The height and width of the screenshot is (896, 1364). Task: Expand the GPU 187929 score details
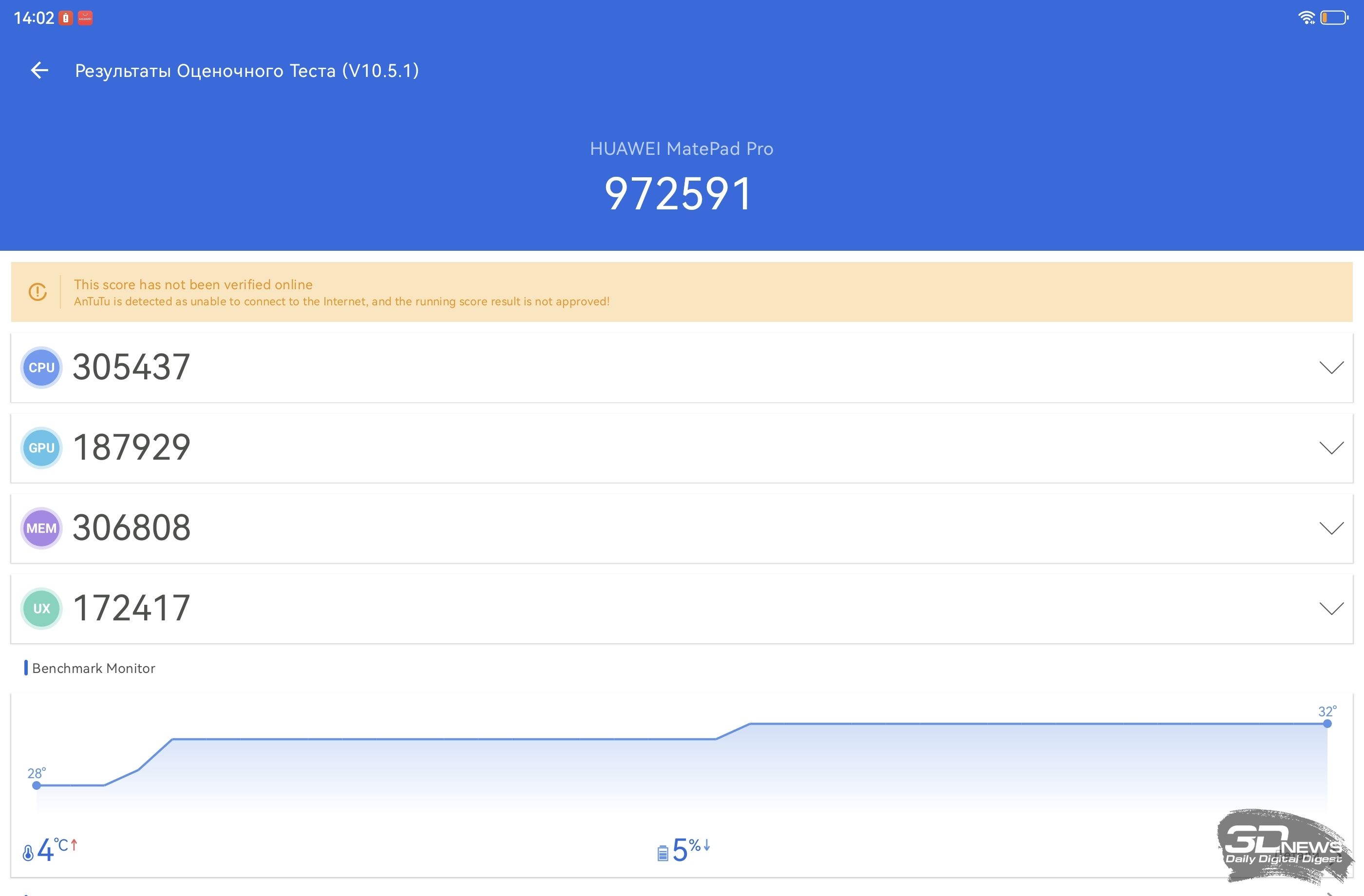tap(1331, 448)
